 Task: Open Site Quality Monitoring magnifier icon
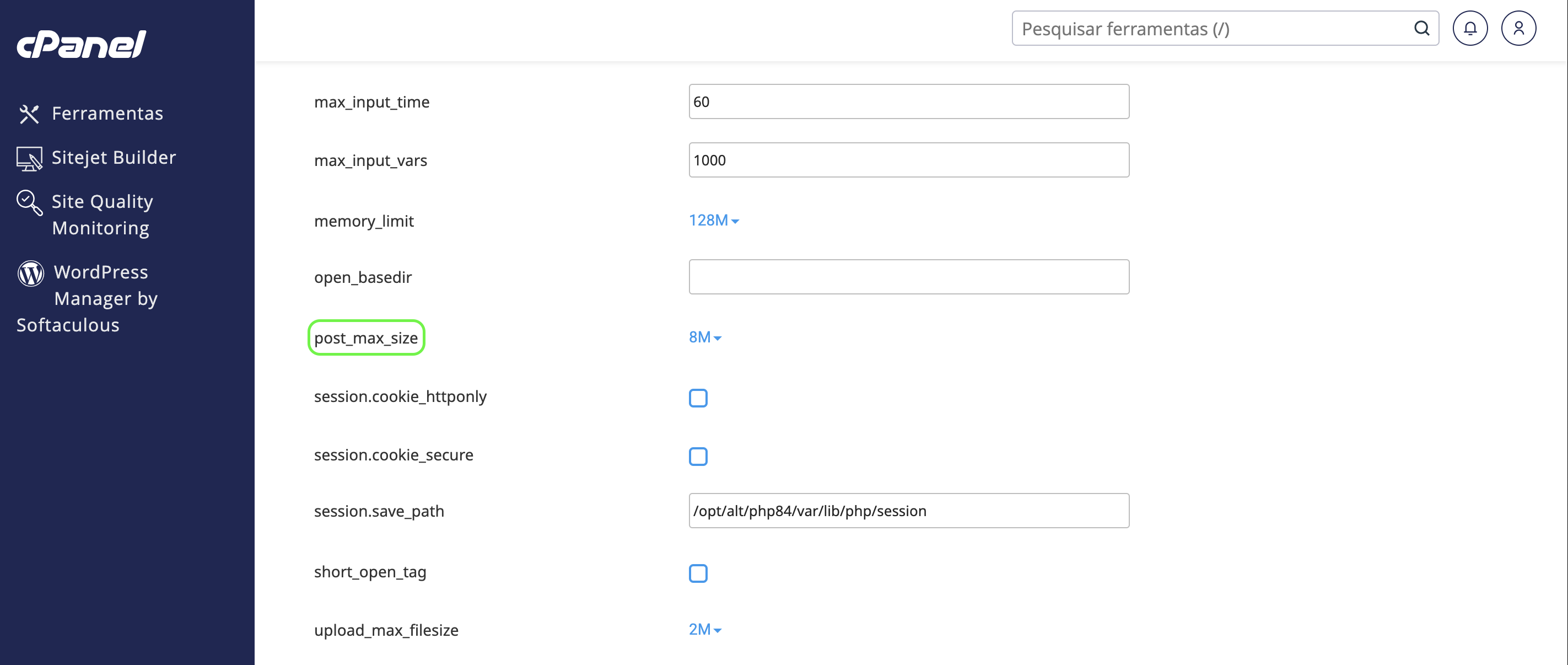coord(29,203)
